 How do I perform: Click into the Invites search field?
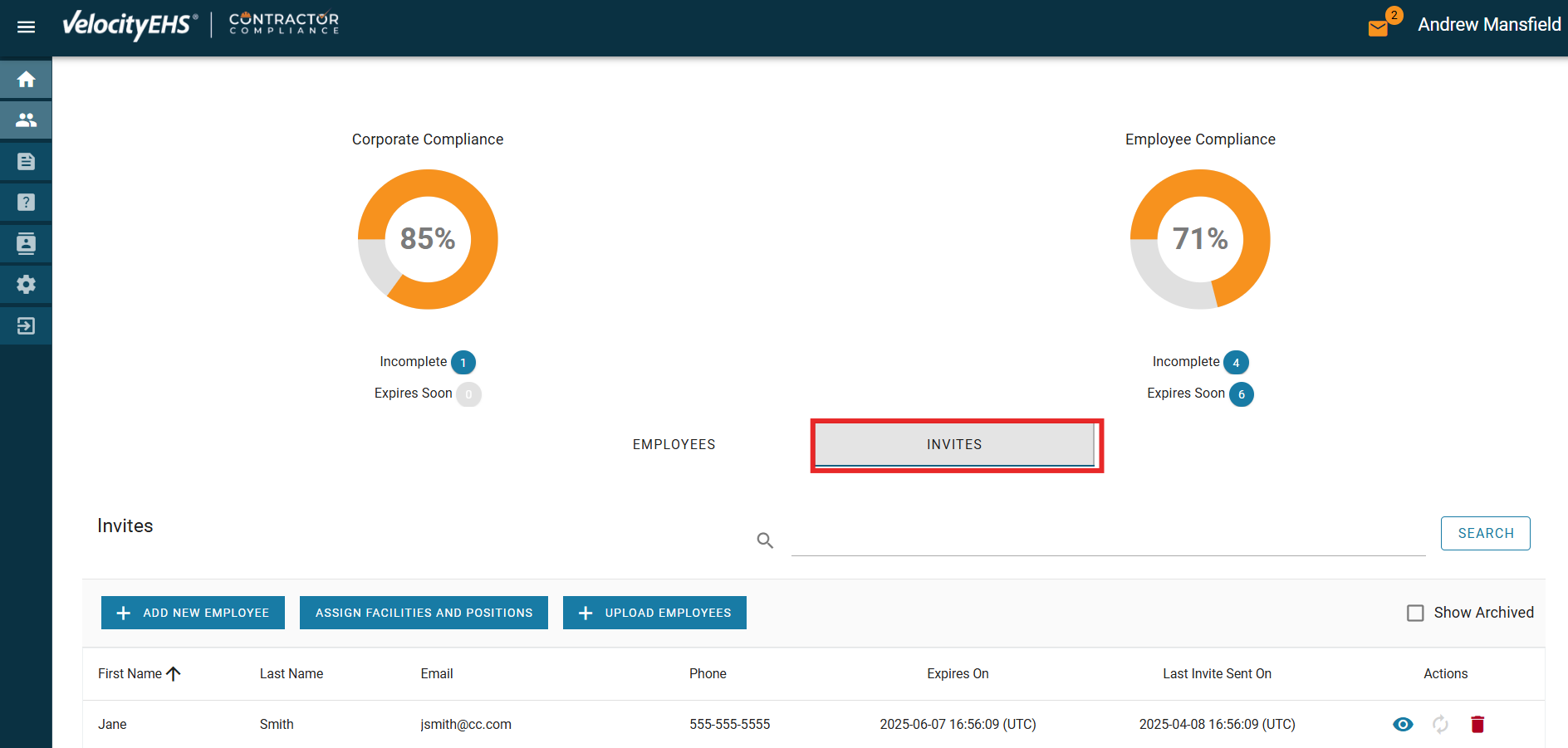tap(1108, 538)
